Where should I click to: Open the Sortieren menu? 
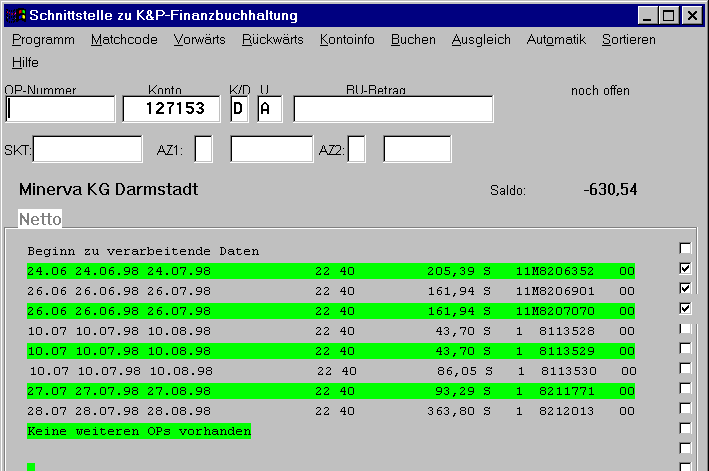click(x=628, y=40)
